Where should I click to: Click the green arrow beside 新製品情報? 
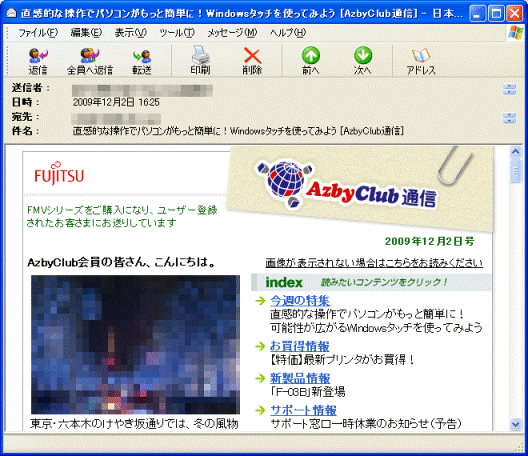(x=260, y=378)
